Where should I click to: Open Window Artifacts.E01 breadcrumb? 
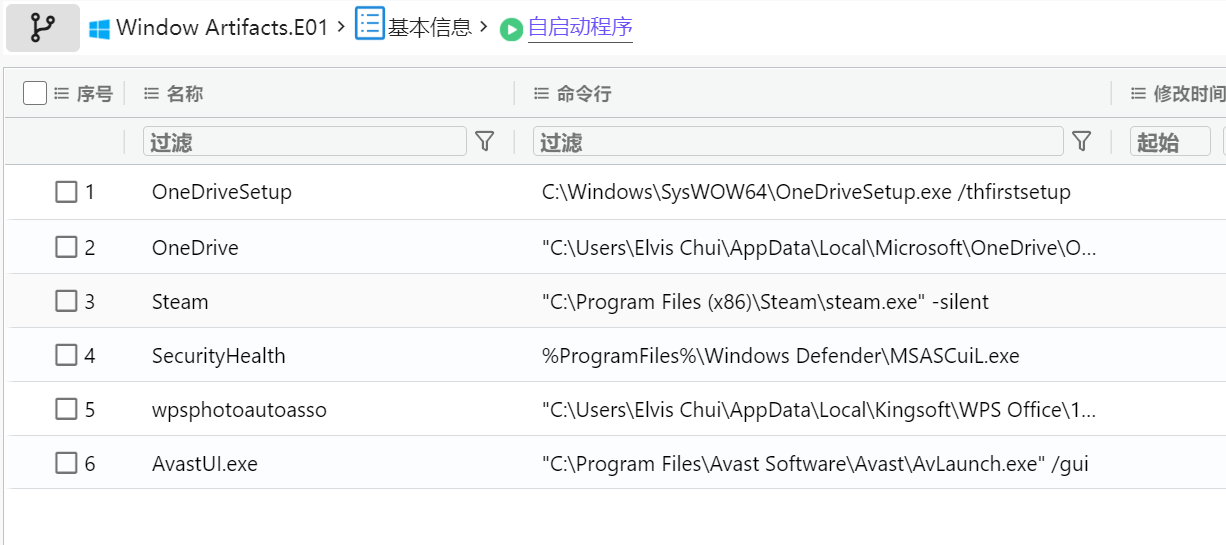(x=222, y=28)
